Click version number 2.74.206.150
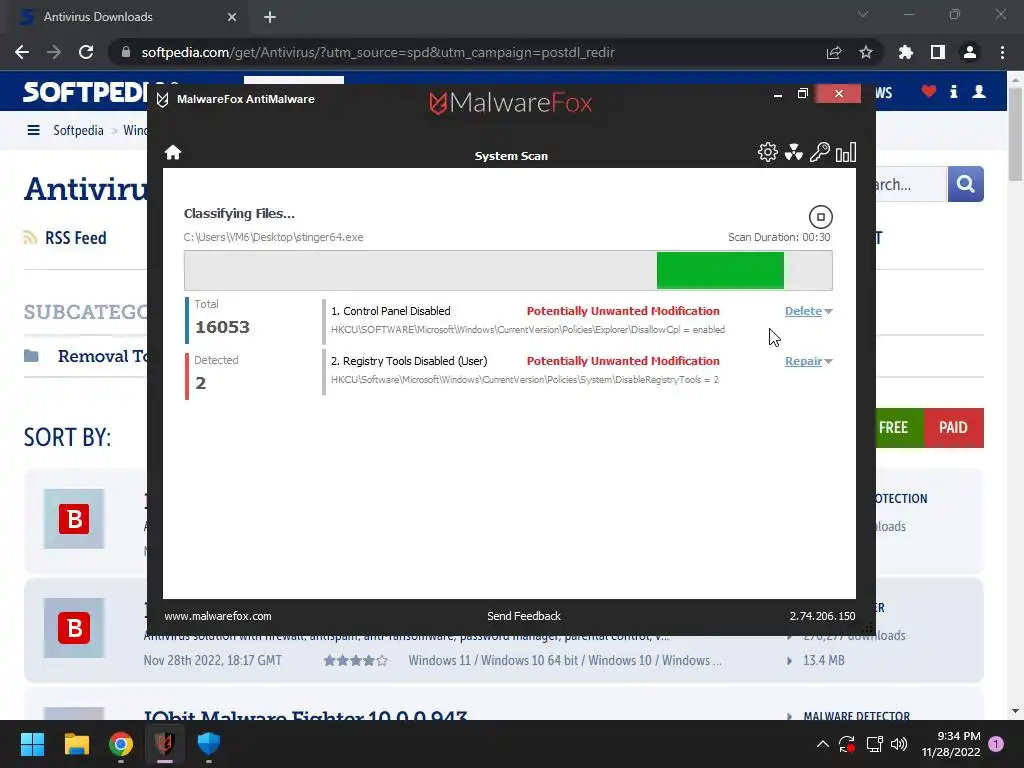 pyautogui.click(x=822, y=616)
